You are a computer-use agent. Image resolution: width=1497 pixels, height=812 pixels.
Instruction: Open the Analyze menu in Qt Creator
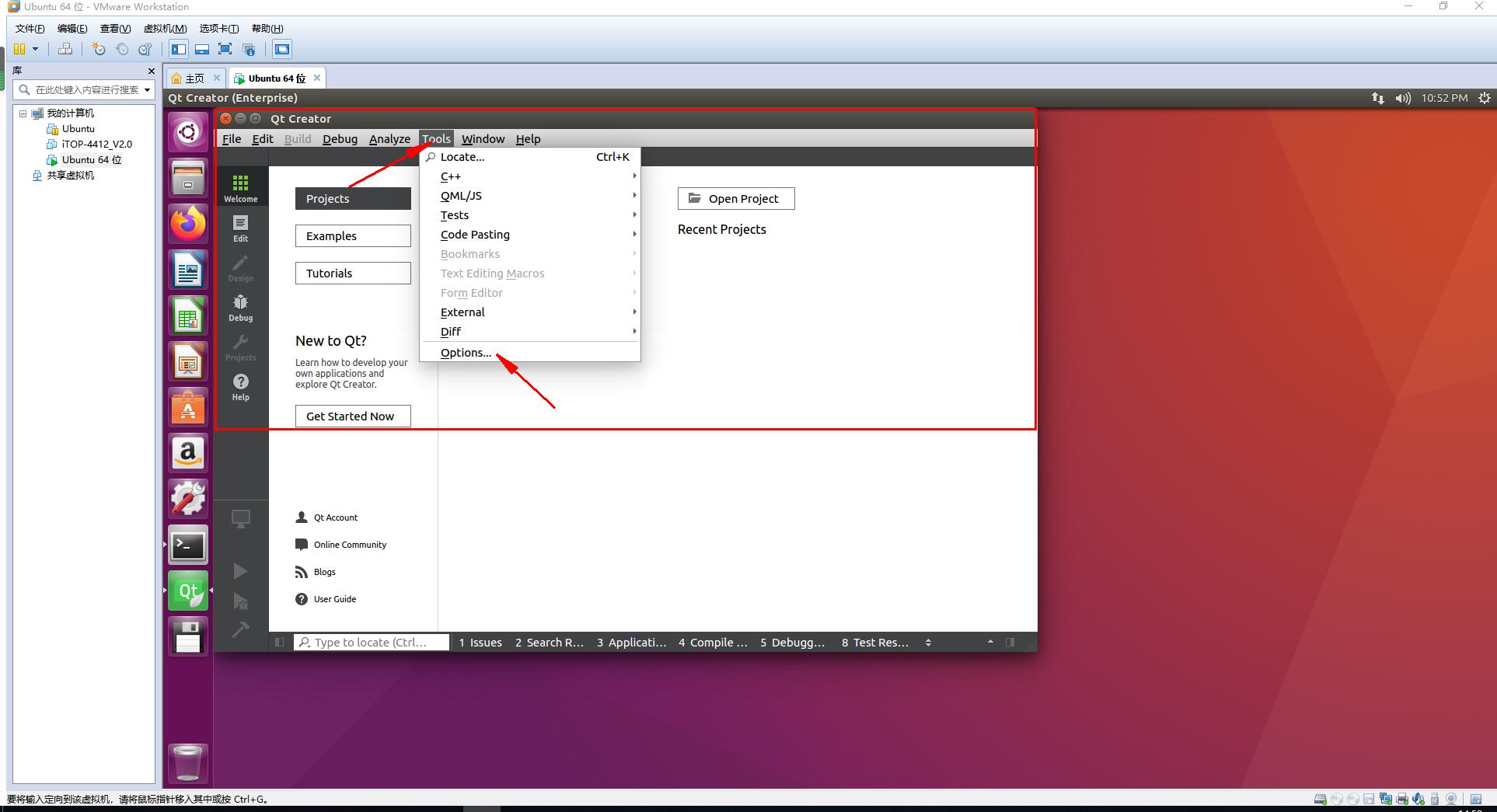(x=389, y=139)
